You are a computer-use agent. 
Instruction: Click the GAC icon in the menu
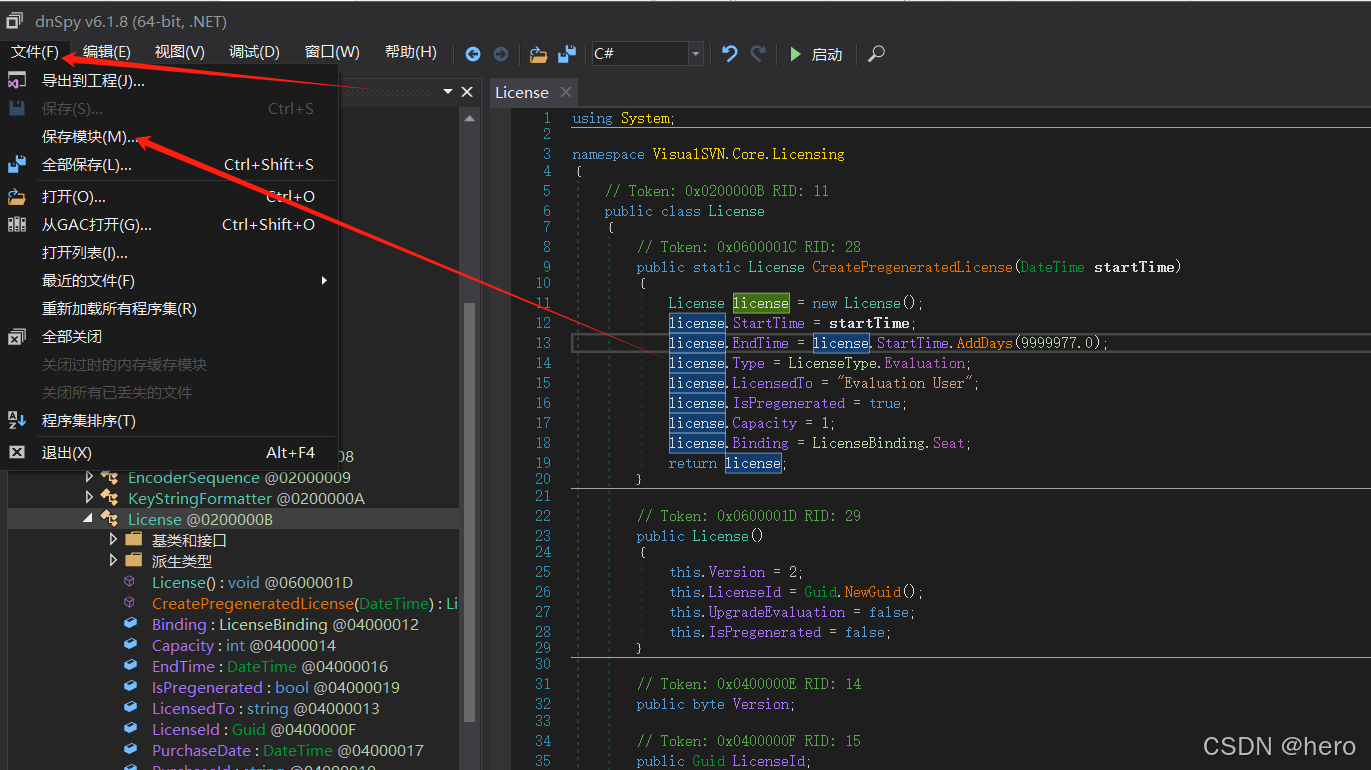[x=17, y=225]
